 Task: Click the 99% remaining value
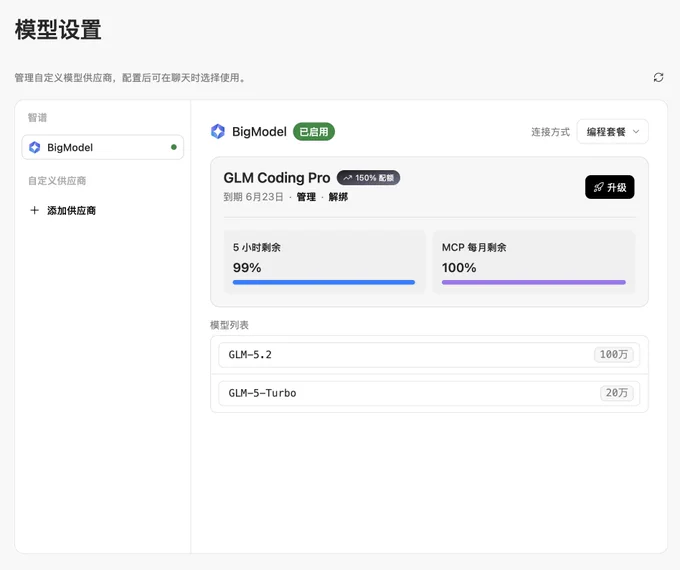click(x=247, y=268)
